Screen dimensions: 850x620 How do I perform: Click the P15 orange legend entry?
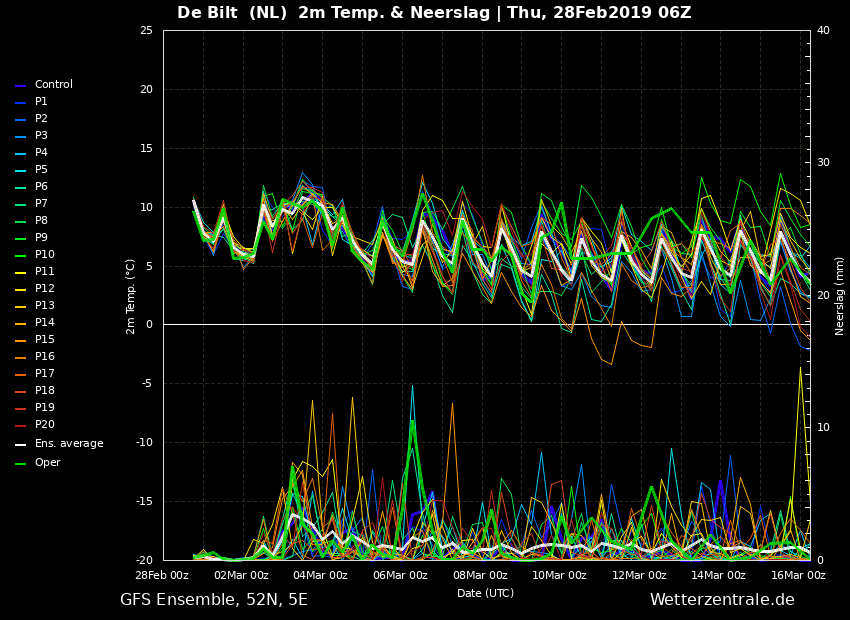35,339
